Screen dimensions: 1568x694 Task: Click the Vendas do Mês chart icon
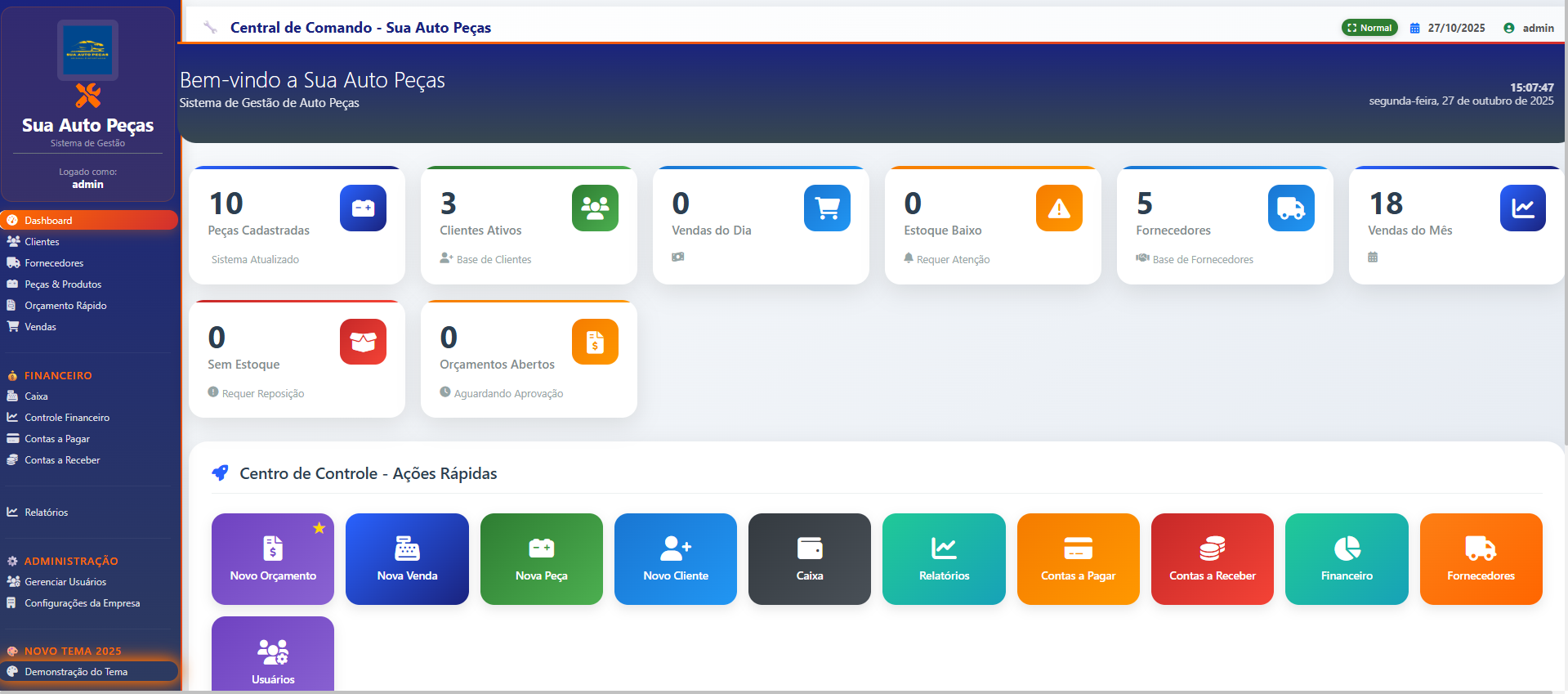pyautogui.click(x=1522, y=208)
